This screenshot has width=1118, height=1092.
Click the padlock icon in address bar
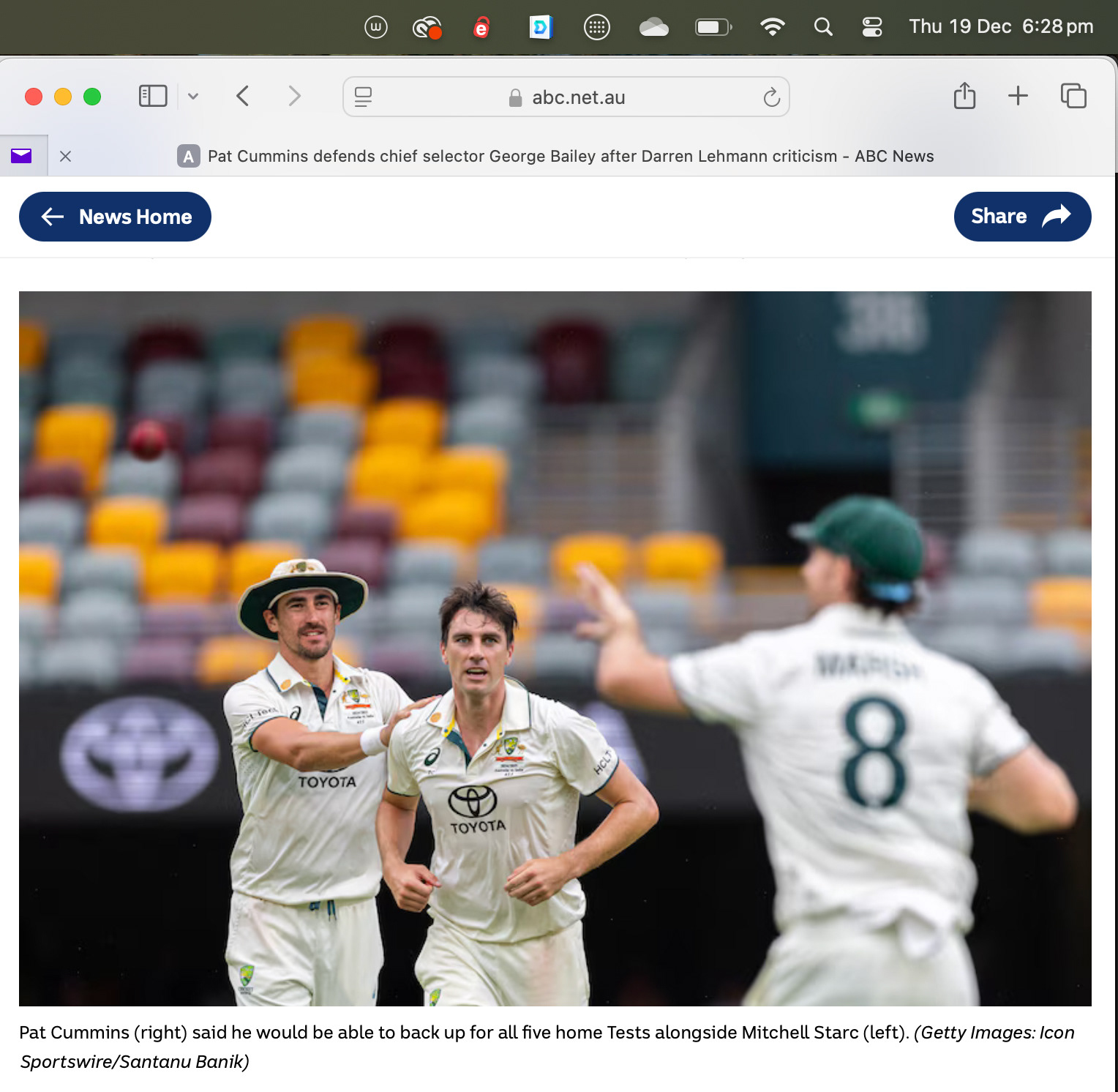pyautogui.click(x=515, y=97)
